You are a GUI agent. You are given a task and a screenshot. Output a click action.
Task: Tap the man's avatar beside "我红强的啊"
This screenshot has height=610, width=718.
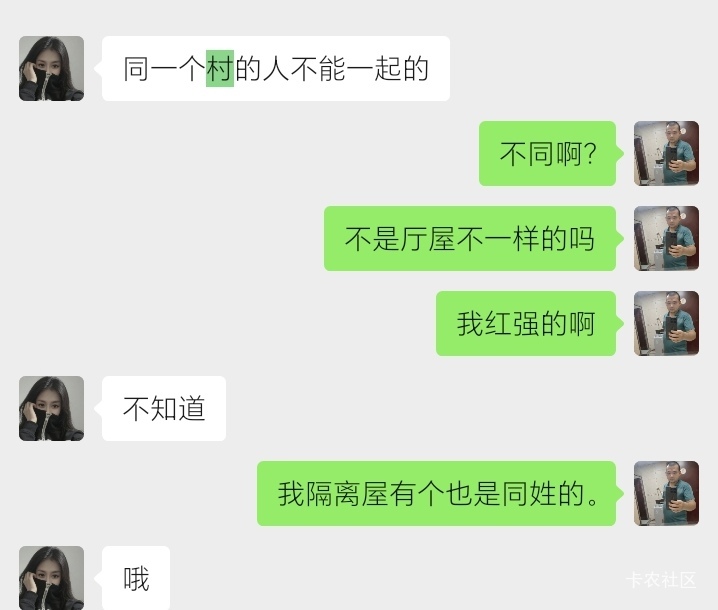(x=666, y=323)
